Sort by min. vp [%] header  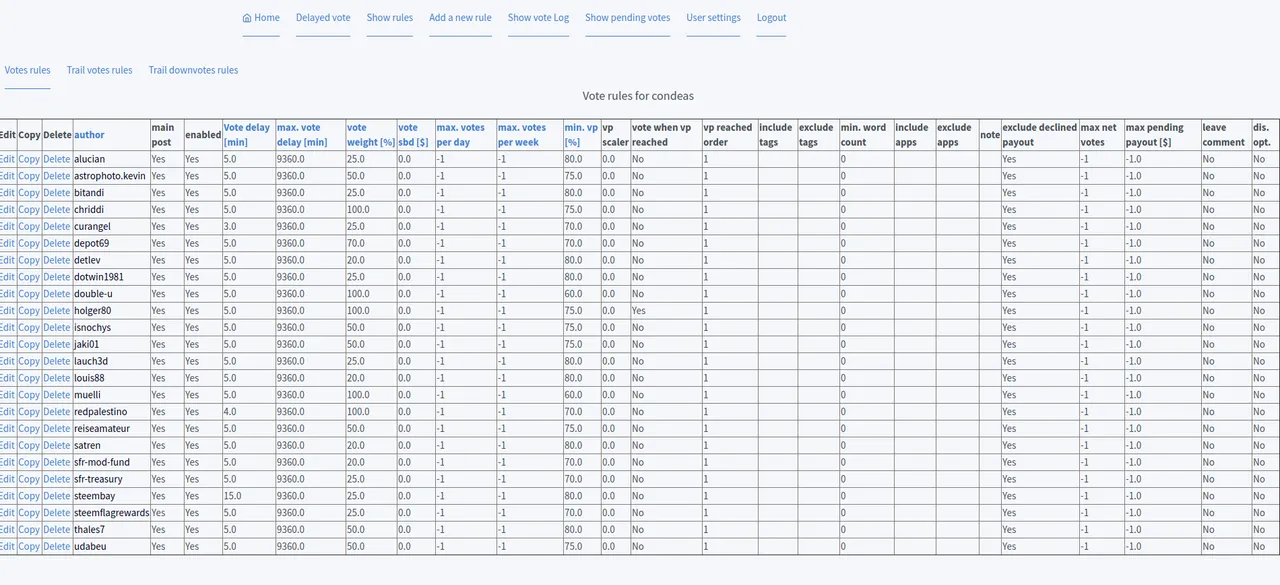click(581, 135)
